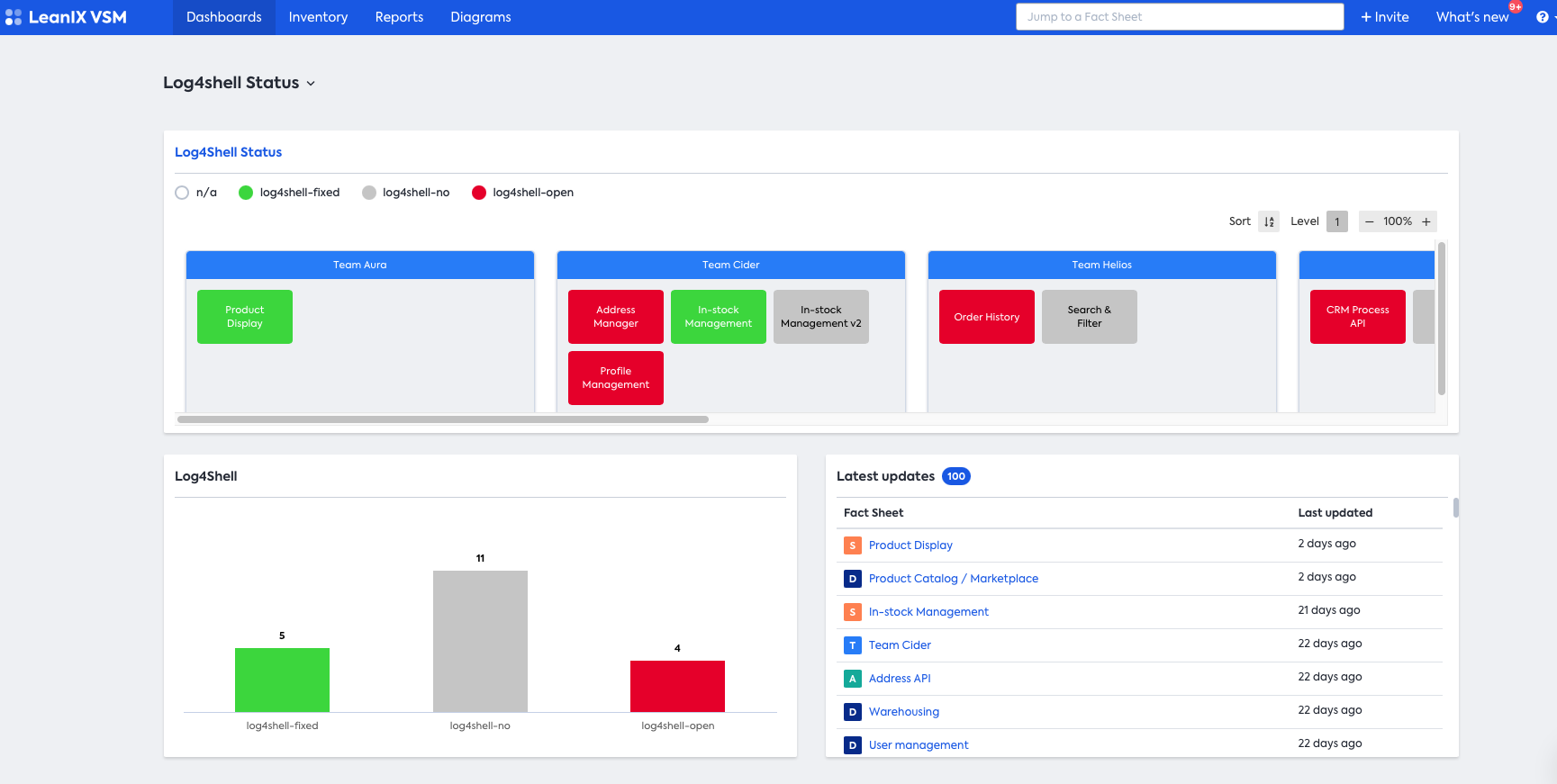Screen dimensions: 1557x784
Task: Click the Fact Sheet column header
Action: click(x=874, y=513)
